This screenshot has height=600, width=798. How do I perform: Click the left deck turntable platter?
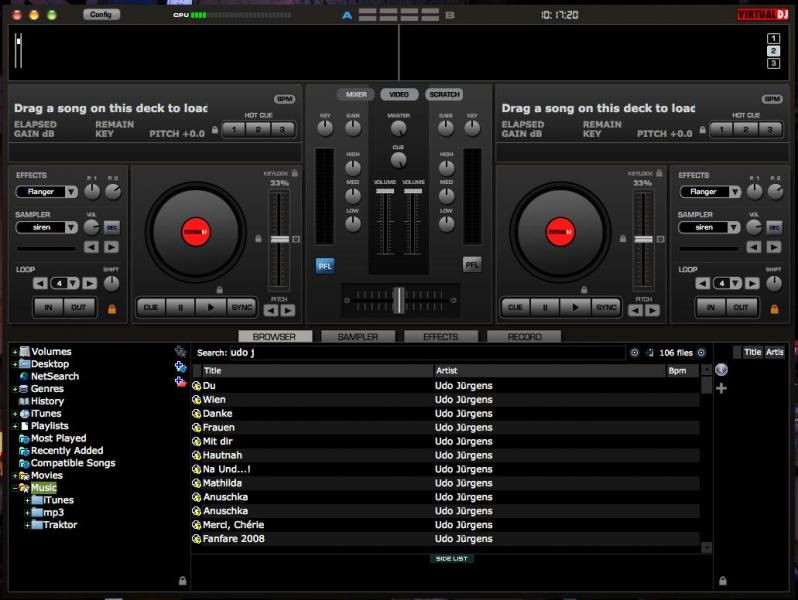coord(196,232)
